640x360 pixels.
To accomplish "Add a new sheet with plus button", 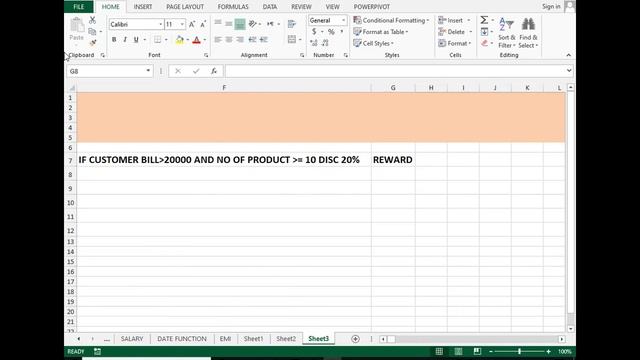I will coord(355,339).
